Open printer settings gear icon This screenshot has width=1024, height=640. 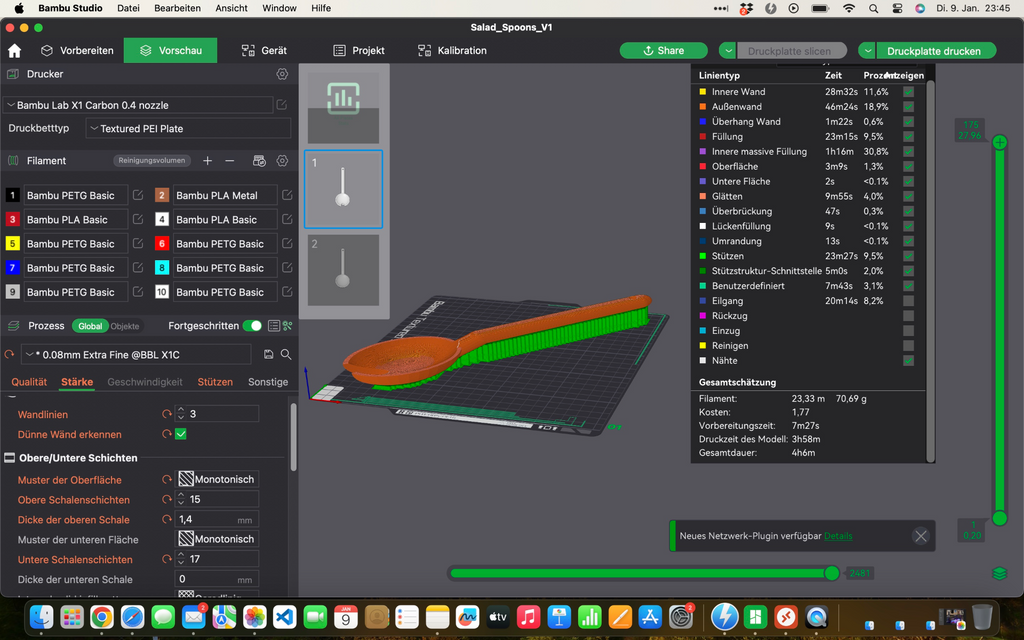pyautogui.click(x=282, y=74)
